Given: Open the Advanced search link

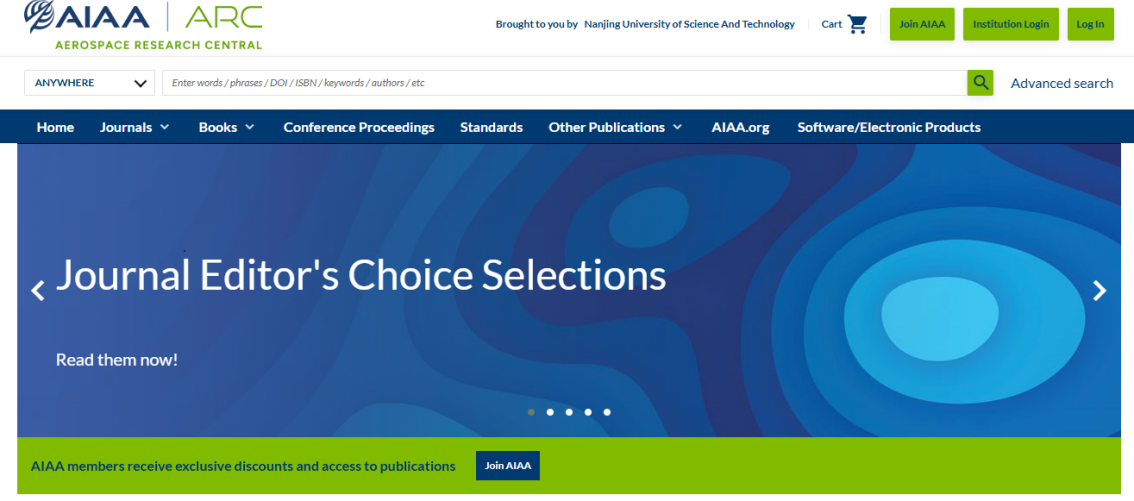Looking at the screenshot, I should (1062, 83).
